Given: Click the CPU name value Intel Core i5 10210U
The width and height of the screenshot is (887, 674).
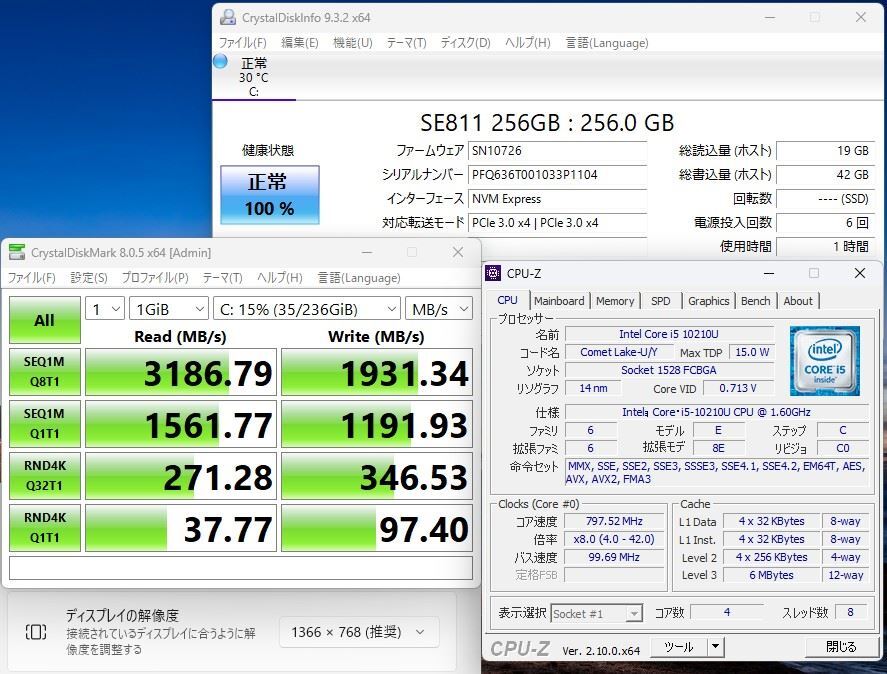Looking at the screenshot, I should pos(669,334).
